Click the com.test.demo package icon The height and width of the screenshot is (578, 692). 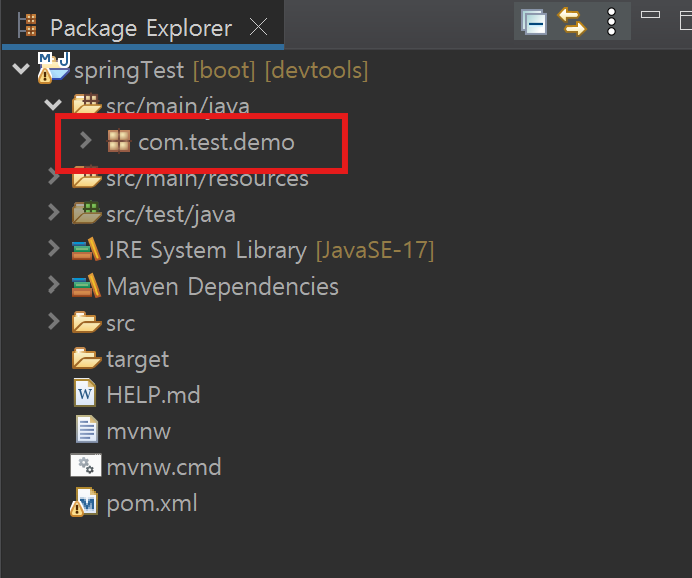coord(119,141)
